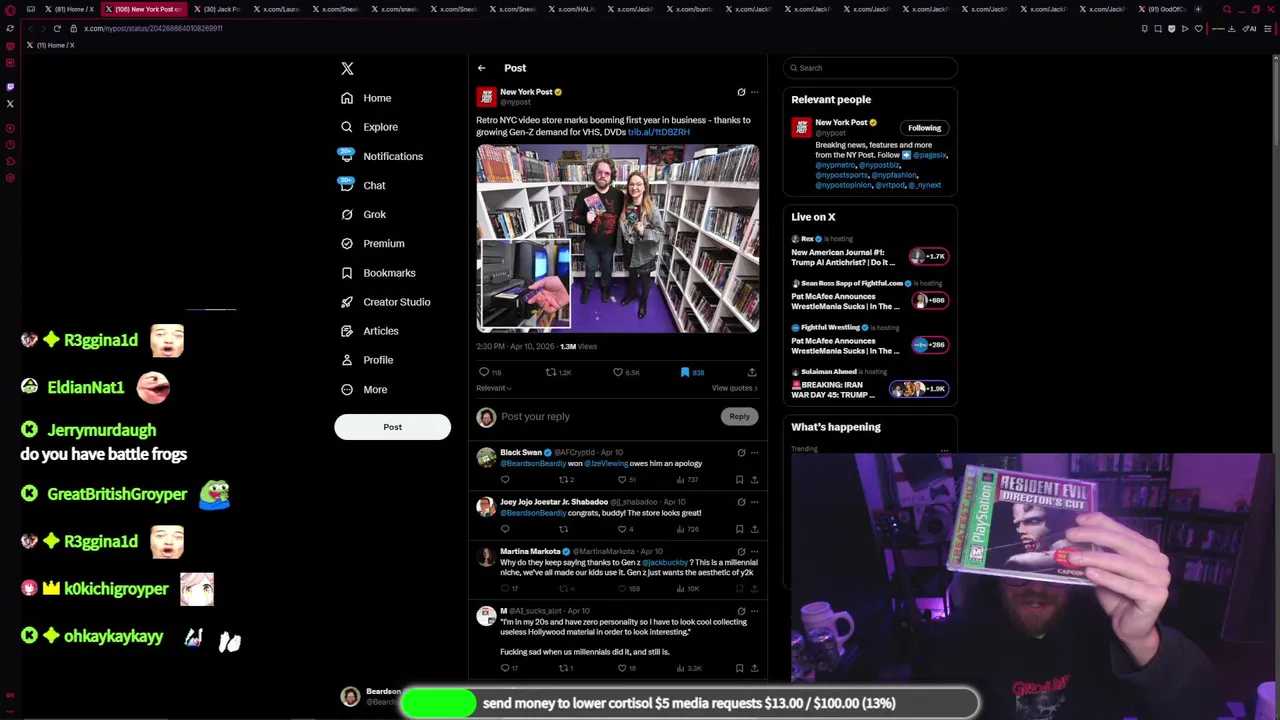
Task: Repost Black Swan's reply
Action: [x=563, y=479]
